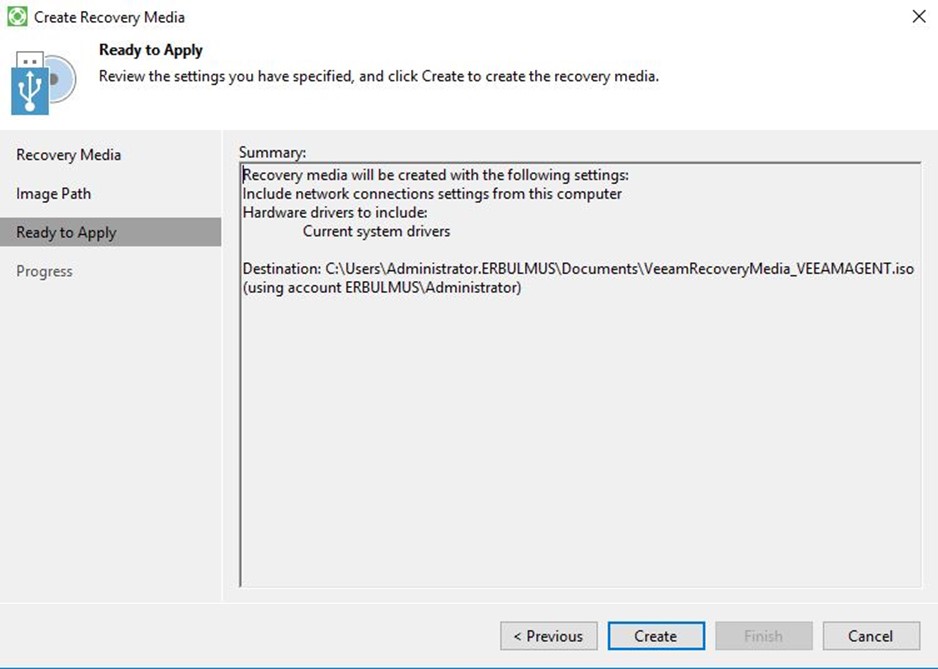Click the 'Summary:' label
This screenshot has width=938, height=669.
click(272, 152)
